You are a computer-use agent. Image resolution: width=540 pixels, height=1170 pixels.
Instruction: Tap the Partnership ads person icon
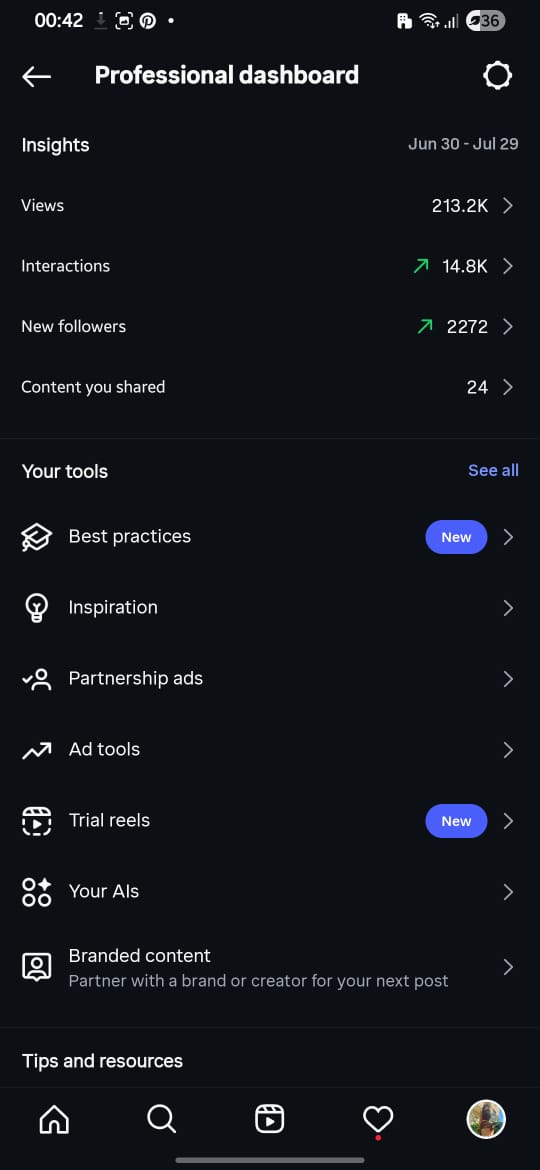37,679
